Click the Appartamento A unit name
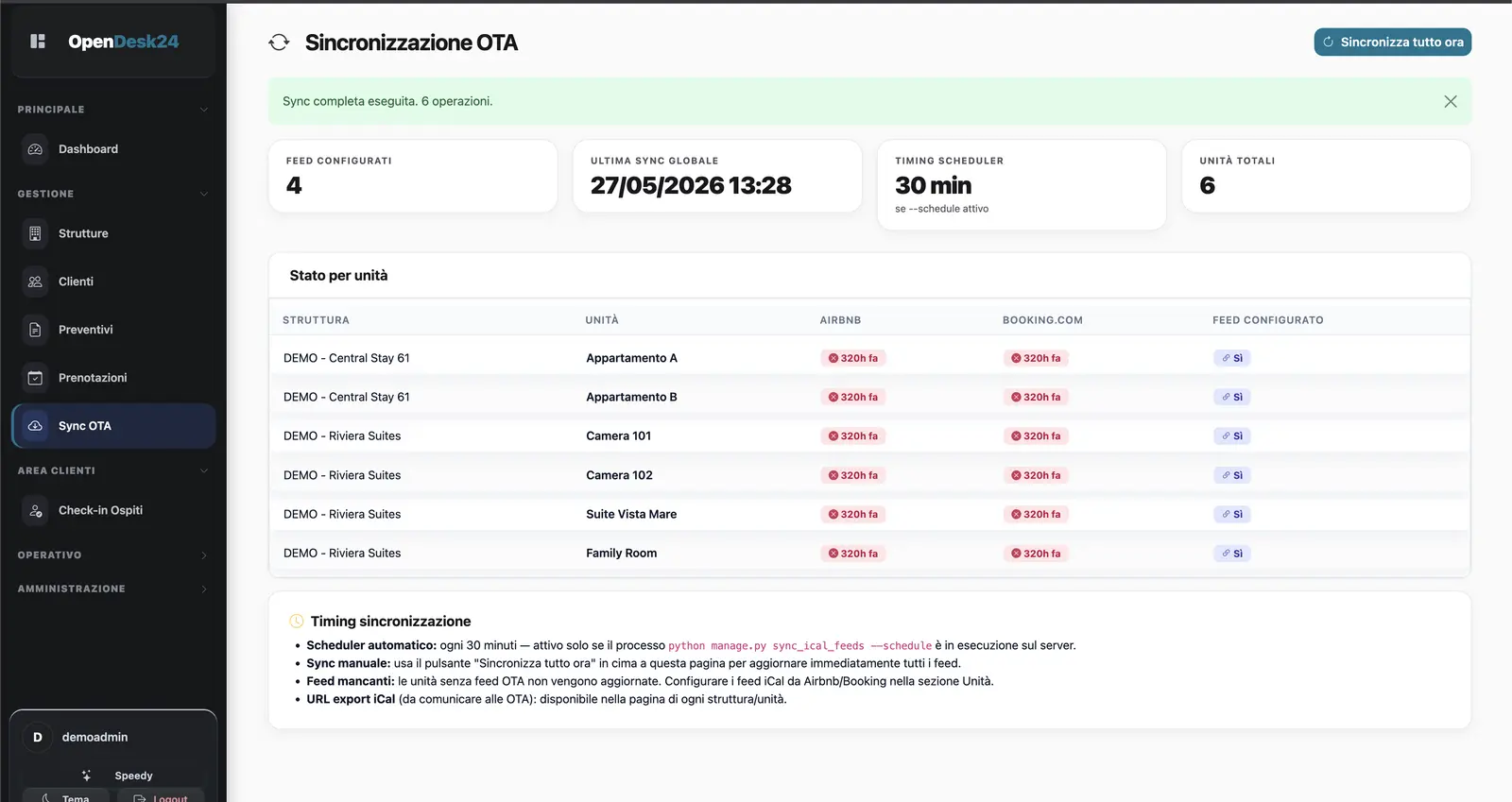Image resolution: width=1512 pixels, height=802 pixels. click(631, 358)
